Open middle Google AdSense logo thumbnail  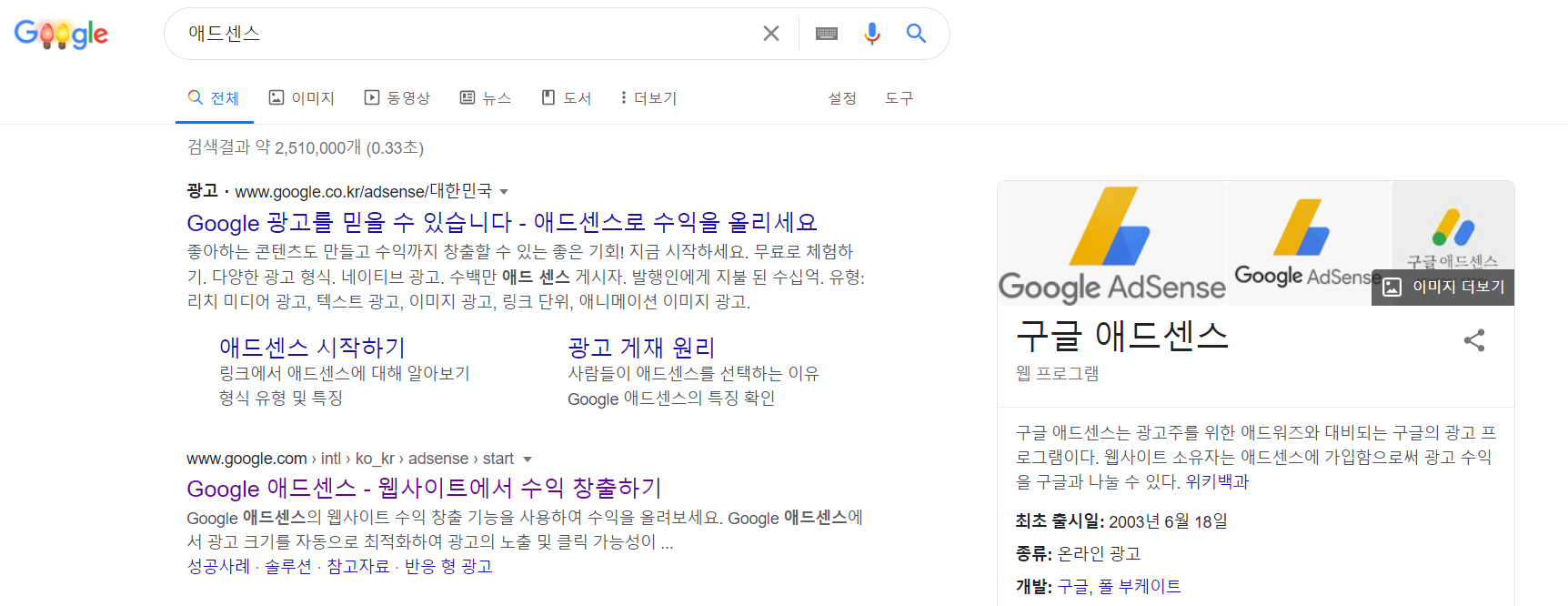(x=1309, y=244)
